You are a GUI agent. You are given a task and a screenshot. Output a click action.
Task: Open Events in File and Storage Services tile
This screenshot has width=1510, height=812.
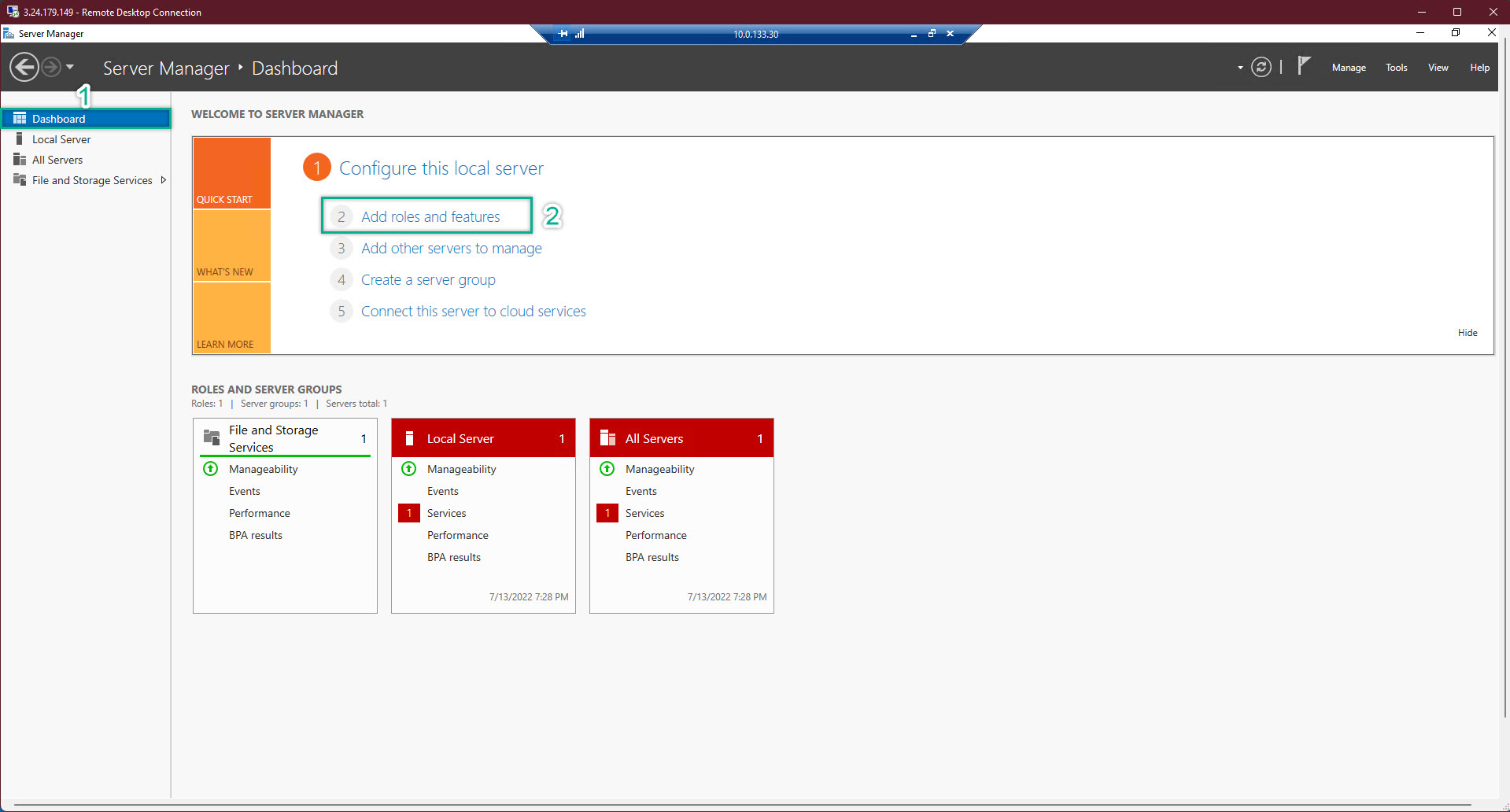click(x=245, y=491)
